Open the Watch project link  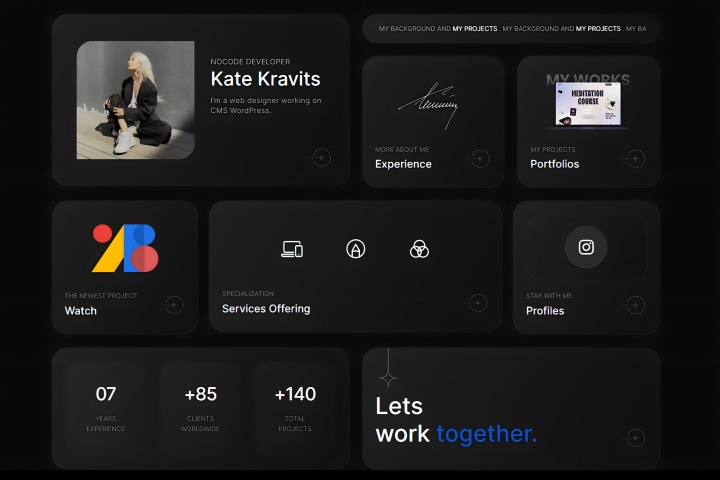(81, 311)
